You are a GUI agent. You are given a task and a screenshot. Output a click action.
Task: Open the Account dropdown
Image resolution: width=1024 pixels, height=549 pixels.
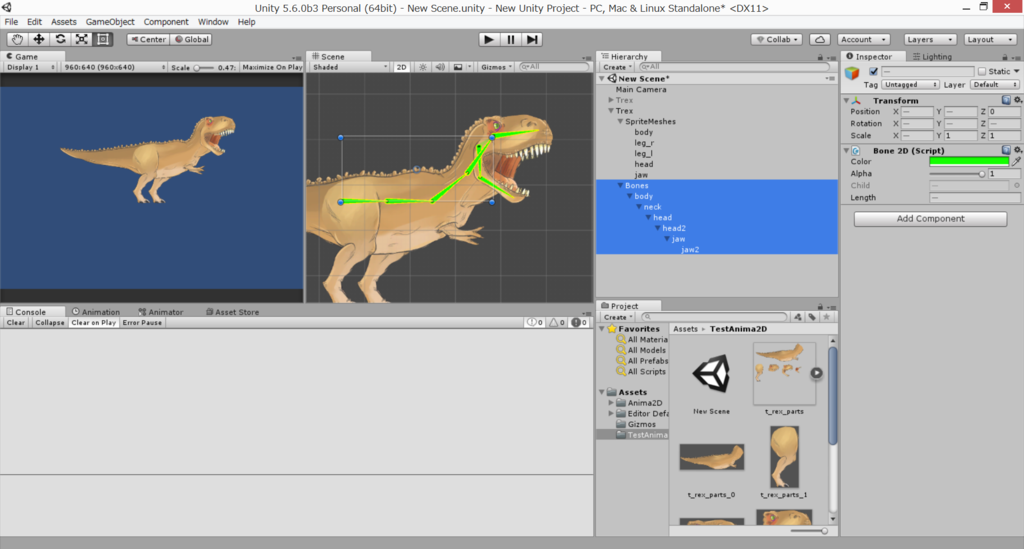(x=863, y=39)
